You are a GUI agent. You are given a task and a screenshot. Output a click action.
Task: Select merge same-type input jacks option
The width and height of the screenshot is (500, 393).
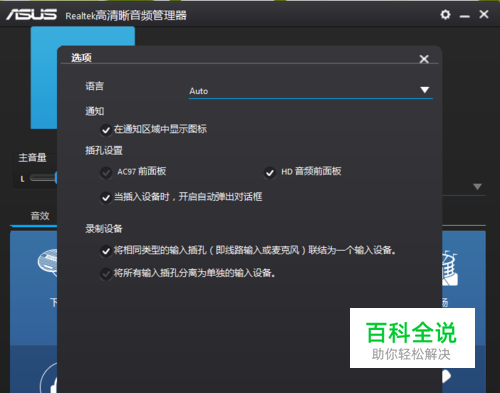point(106,251)
